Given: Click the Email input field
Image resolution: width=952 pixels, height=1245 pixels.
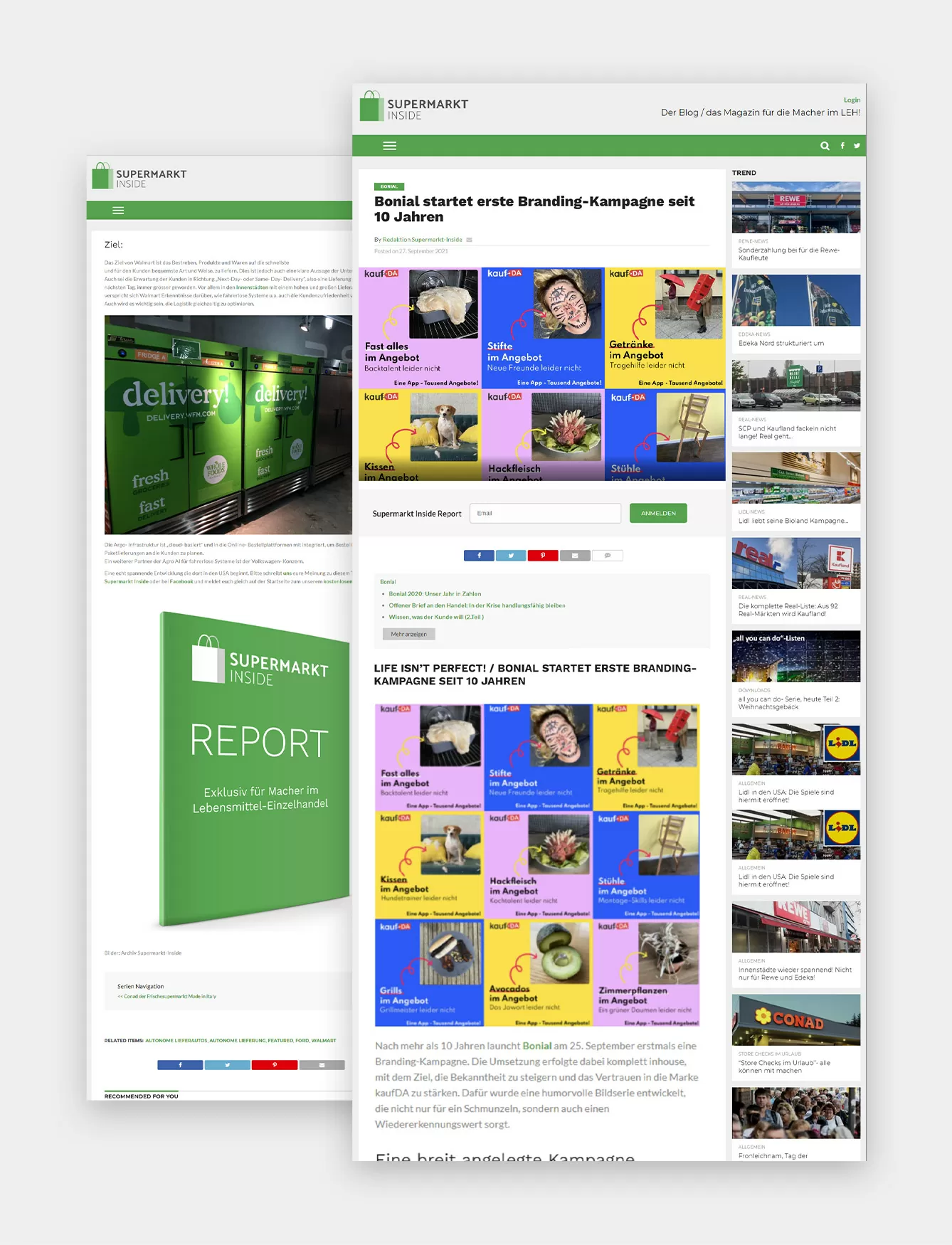Looking at the screenshot, I should (x=545, y=514).
